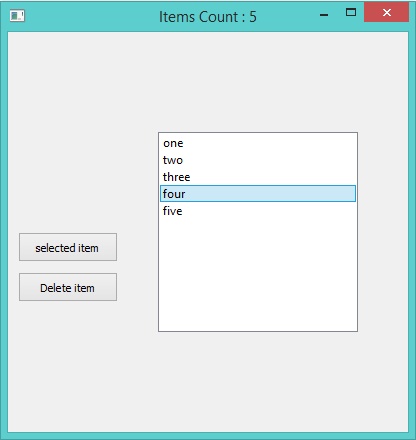The image size is (416, 440).
Task: Minimize the Items Count window
Action: [x=324, y=15]
